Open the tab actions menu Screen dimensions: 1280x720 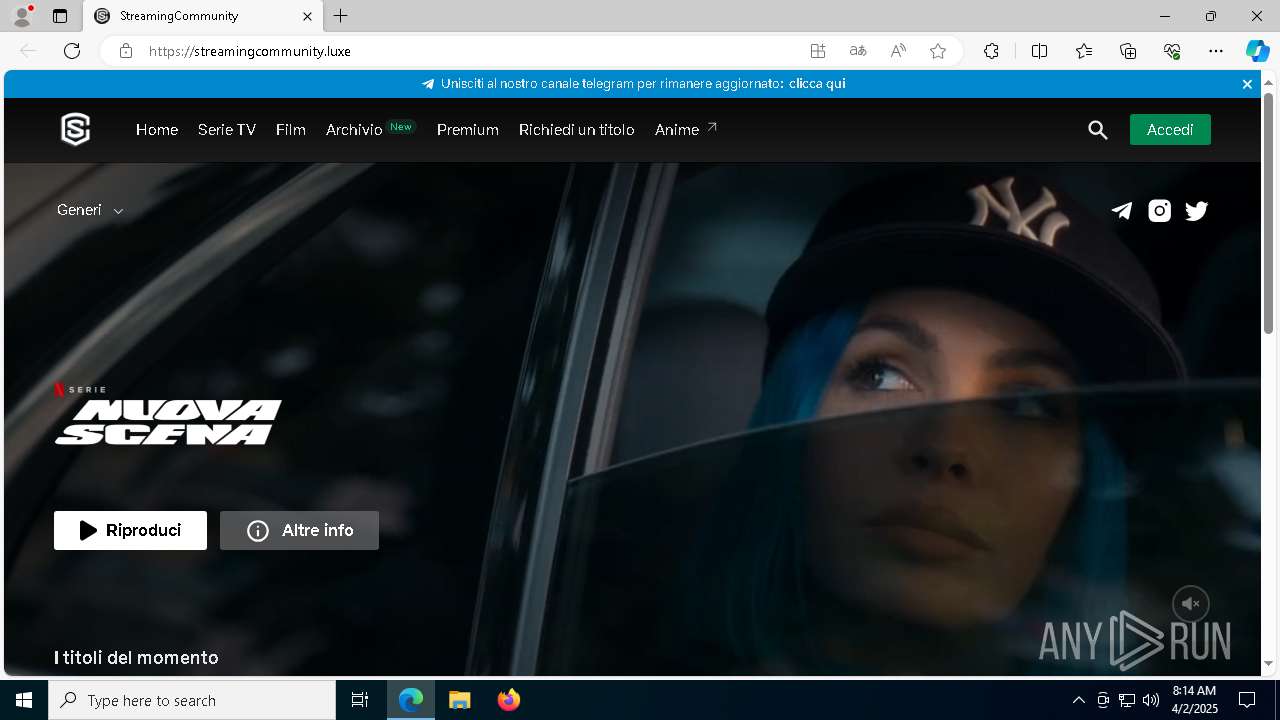[x=60, y=16]
